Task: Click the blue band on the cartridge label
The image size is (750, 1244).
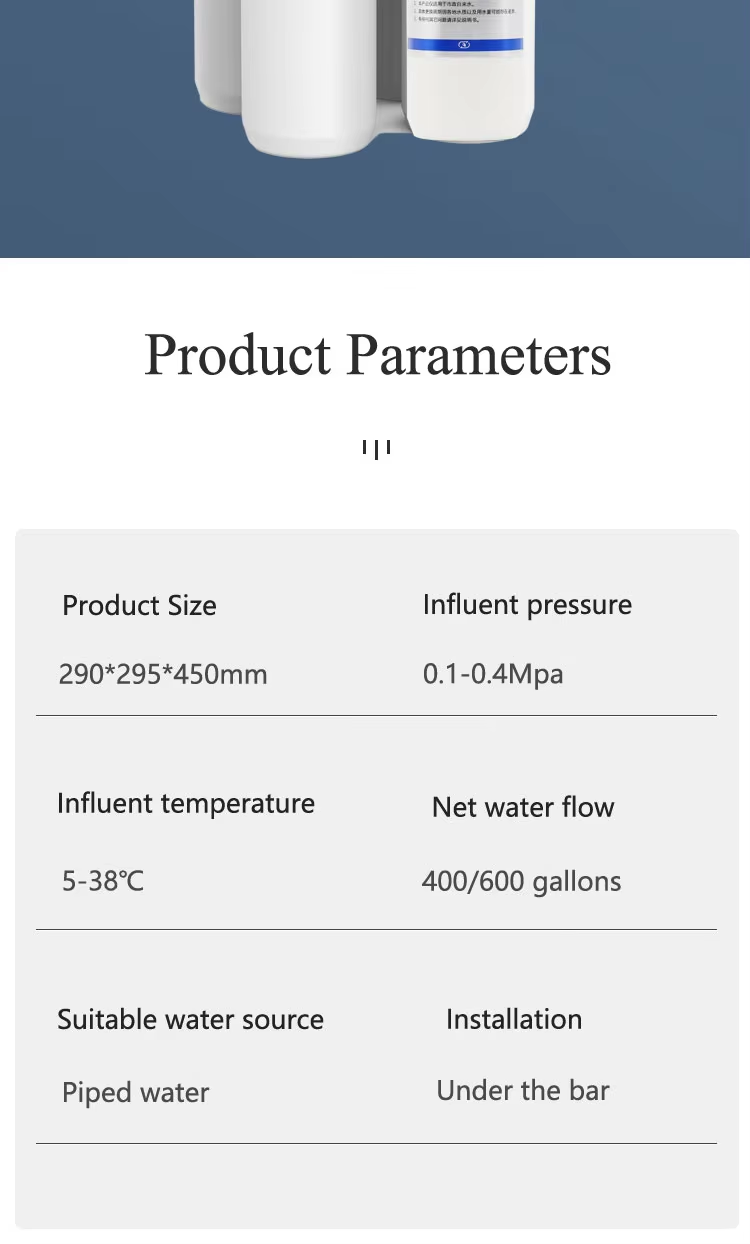Action: pos(470,44)
